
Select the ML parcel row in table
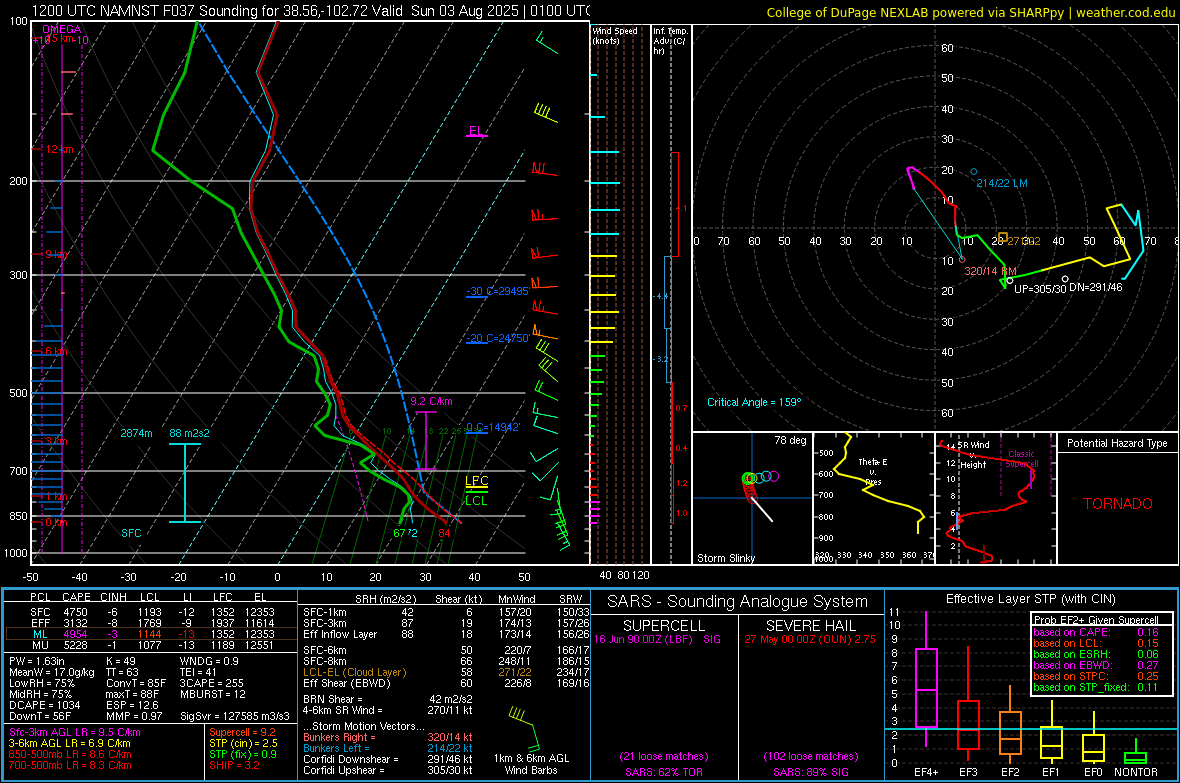pos(151,634)
